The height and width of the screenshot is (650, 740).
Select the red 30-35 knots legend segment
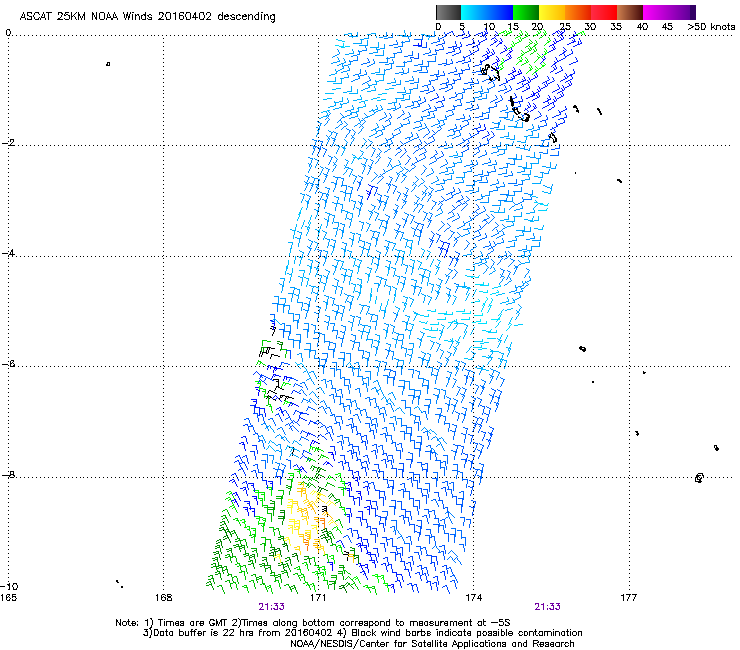pos(604,12)
